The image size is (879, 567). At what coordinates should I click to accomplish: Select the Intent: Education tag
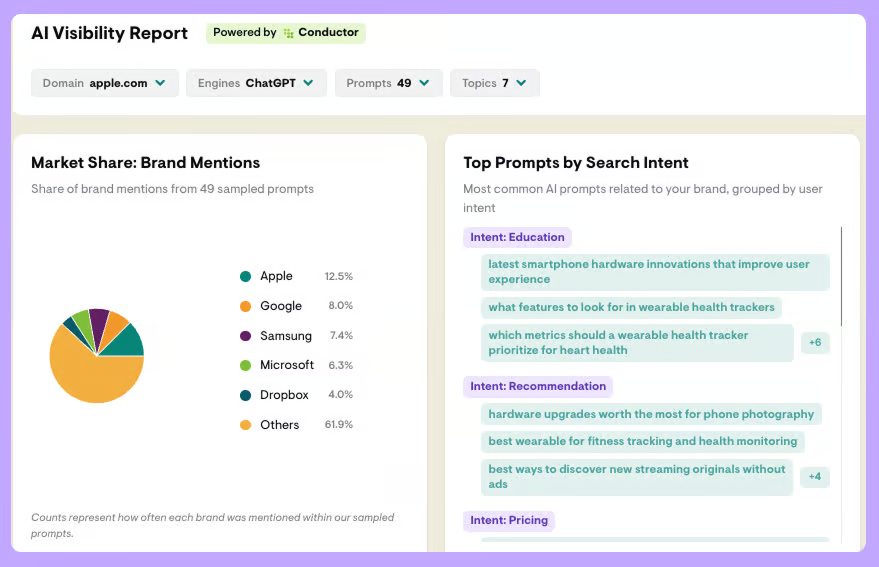coord(518,237)
